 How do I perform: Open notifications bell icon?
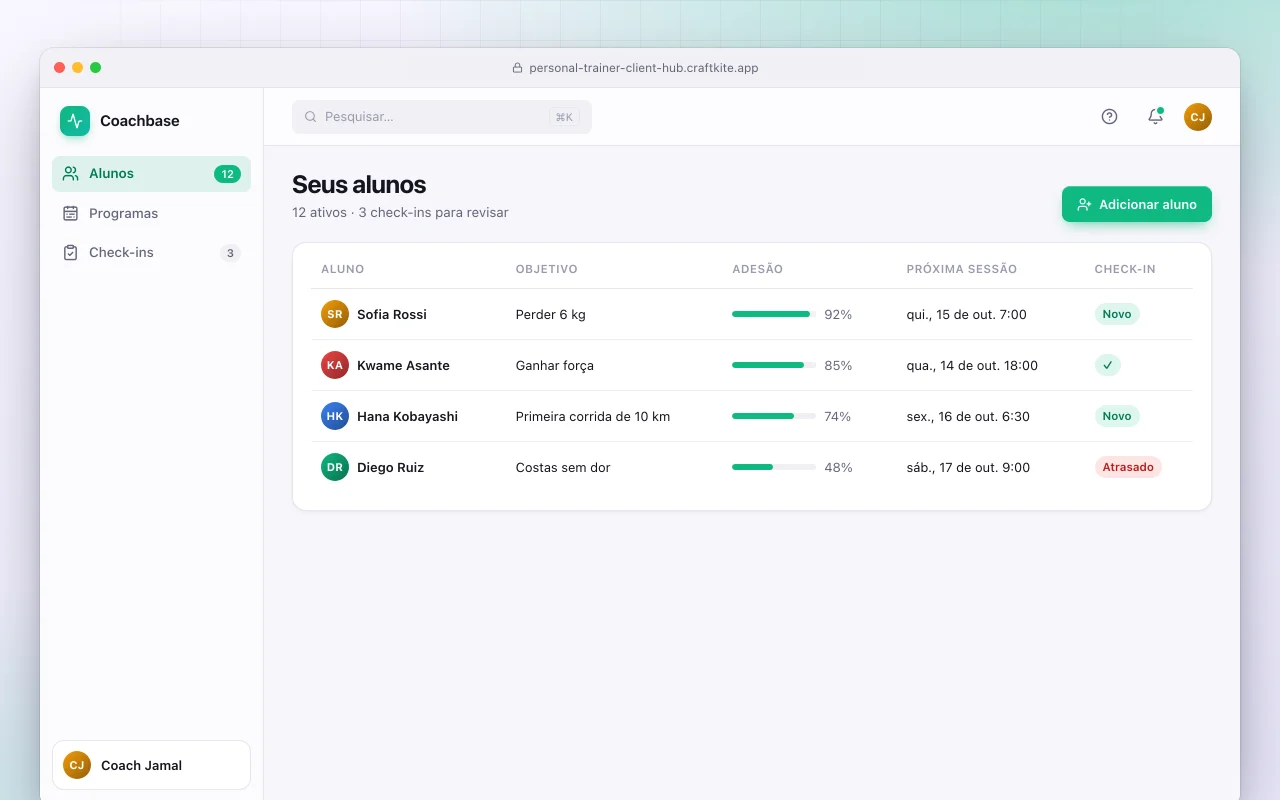[1155, 117]
